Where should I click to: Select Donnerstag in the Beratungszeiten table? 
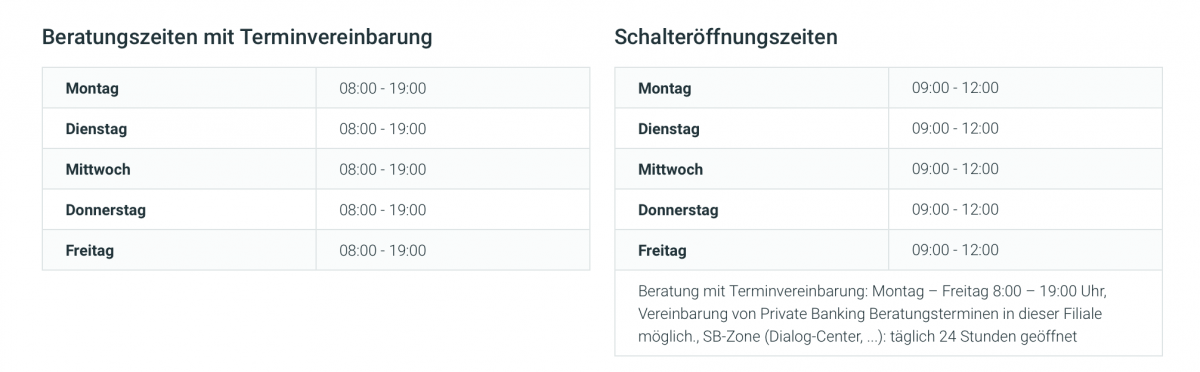click(105, 210)
